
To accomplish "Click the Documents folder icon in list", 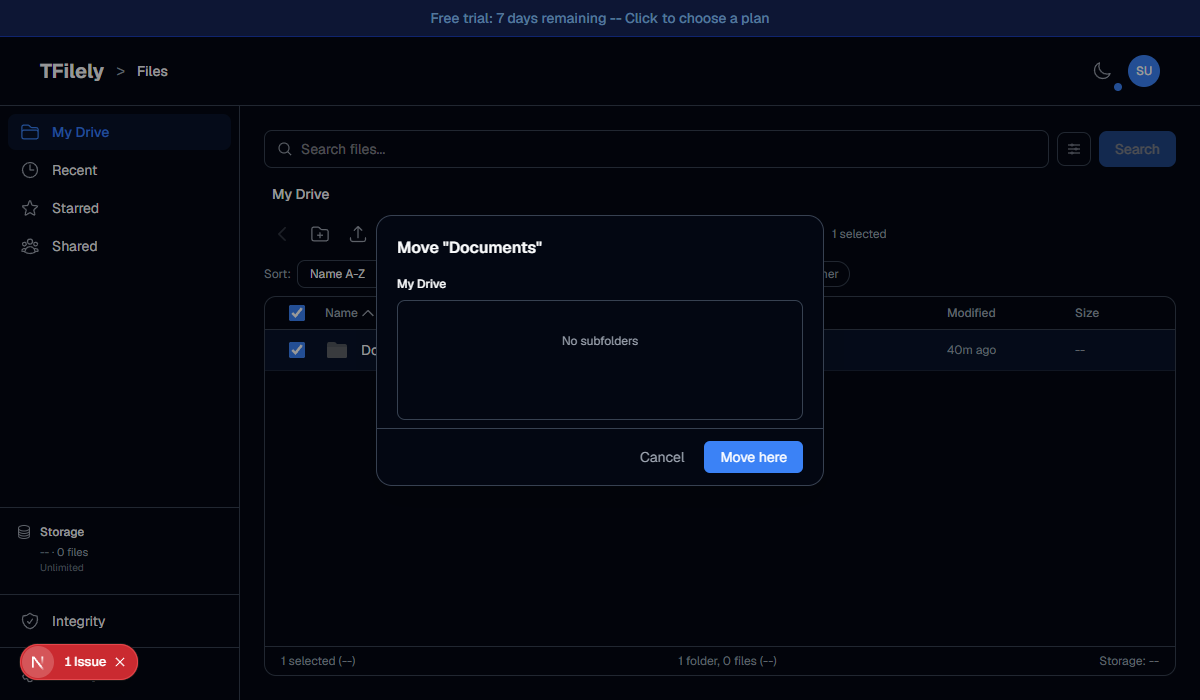I will 337,350.
